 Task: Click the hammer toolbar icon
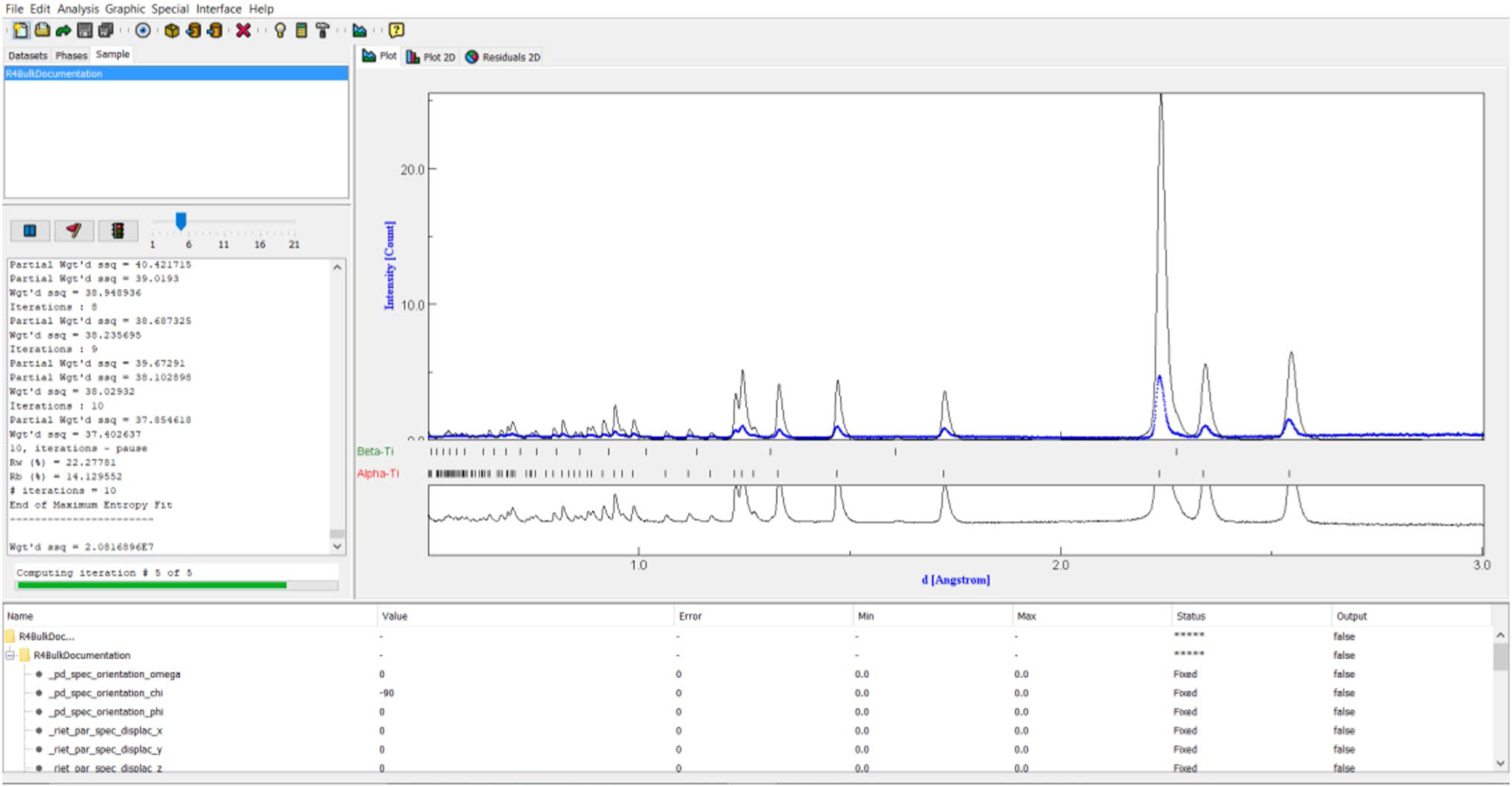323,31
